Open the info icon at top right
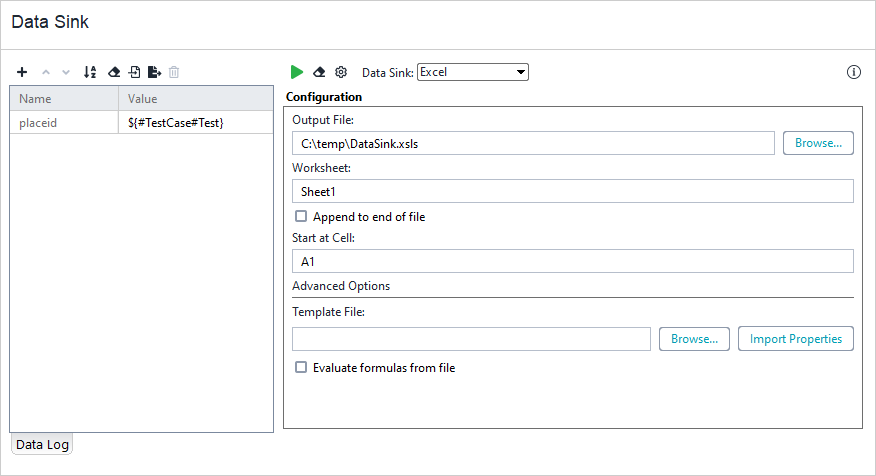This screenshot has width=876, height=476. click(x=854, y=72)
